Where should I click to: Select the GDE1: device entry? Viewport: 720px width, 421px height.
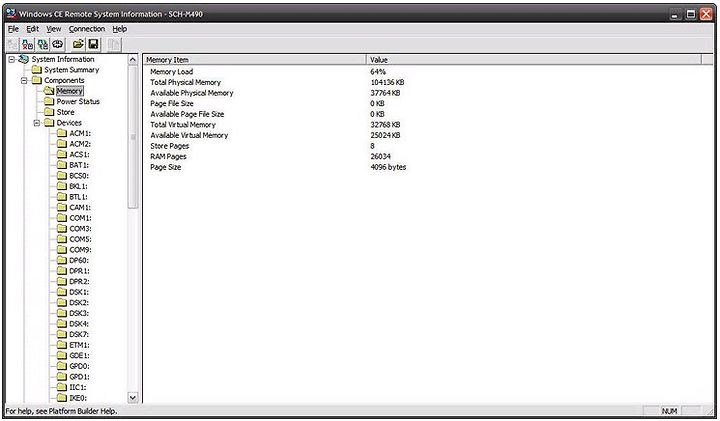point(79,355)
